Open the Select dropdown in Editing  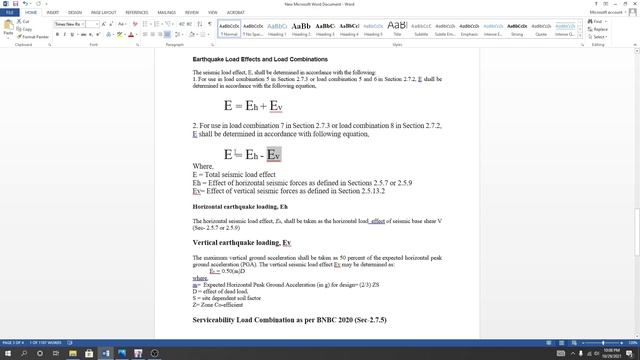(598, 37)
